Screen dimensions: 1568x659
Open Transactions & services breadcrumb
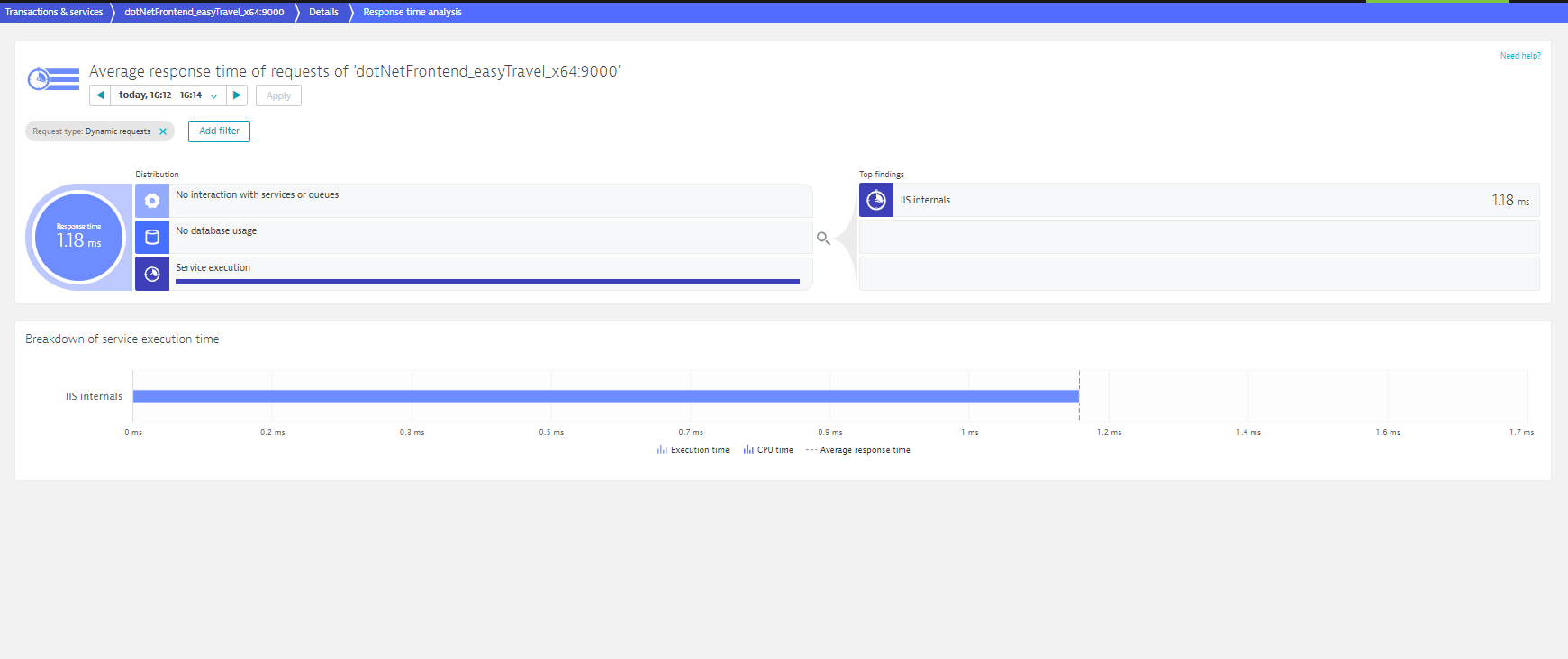(54, 13)
